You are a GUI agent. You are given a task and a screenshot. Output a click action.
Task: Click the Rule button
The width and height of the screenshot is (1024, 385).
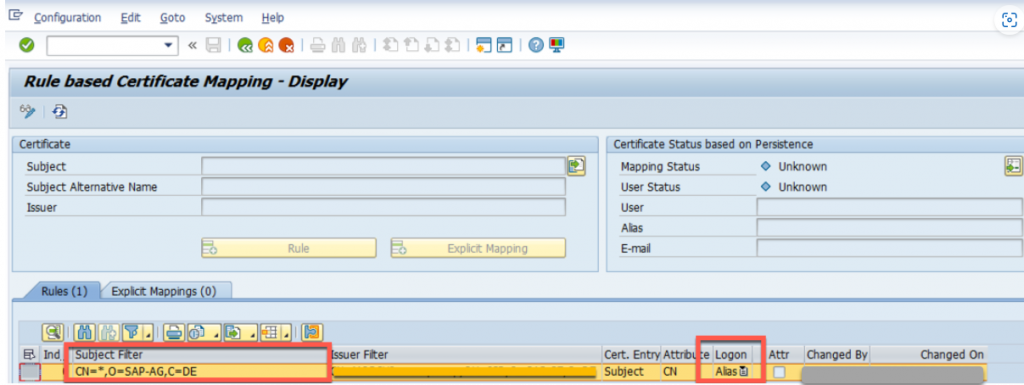(289, 248)
